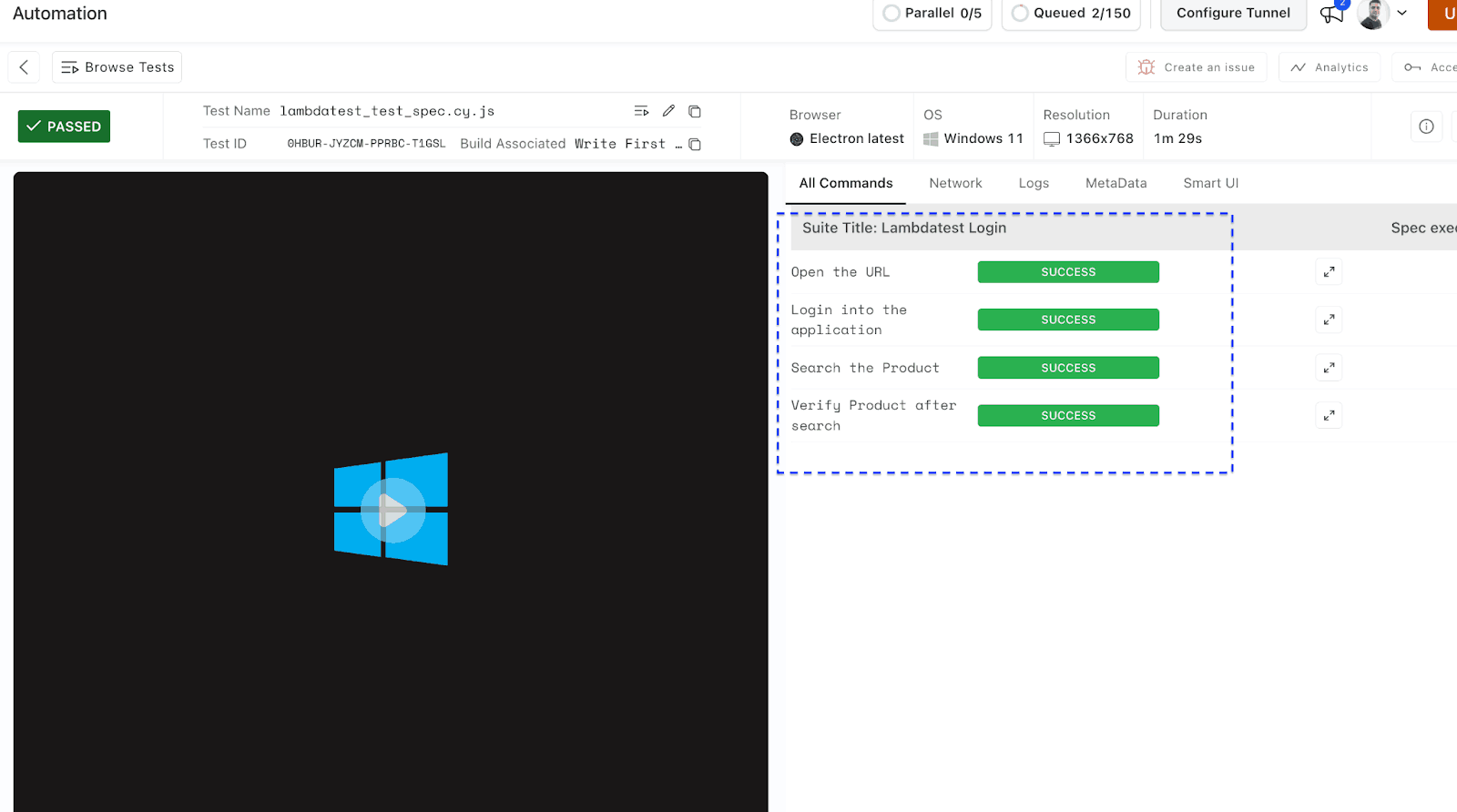Open the test list icon beside test name
The width and height of the screenshot is (1457, 812).
pos(641,111)
